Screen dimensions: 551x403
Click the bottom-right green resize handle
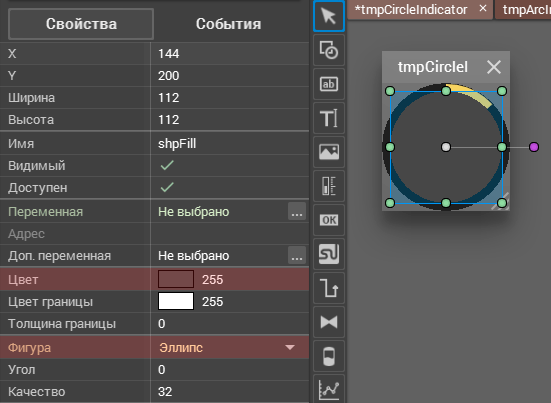(x=502, y=203)
